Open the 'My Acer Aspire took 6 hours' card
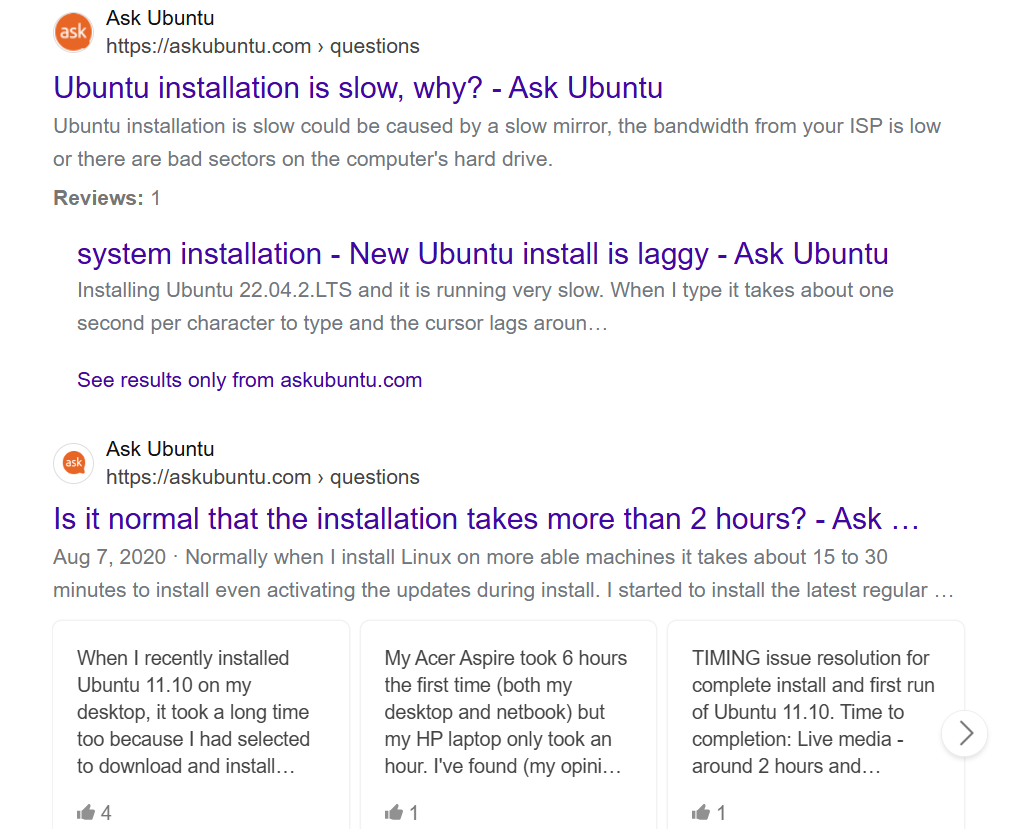The width and height of the screenshot is (1013, 829). (508, 725)
